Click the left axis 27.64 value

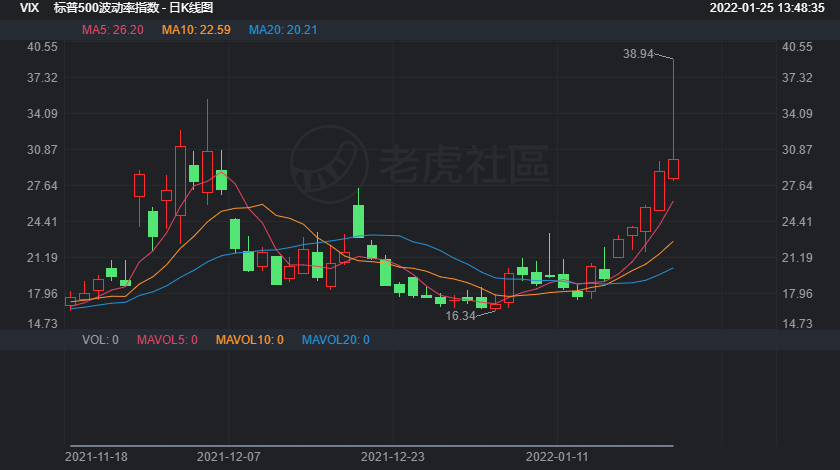pyautogui.click(x=42, y=185)
